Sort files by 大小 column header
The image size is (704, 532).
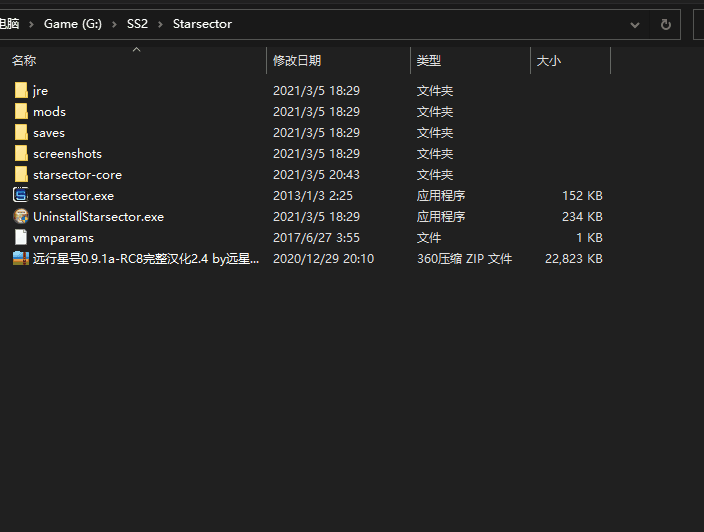pos(549,61)
